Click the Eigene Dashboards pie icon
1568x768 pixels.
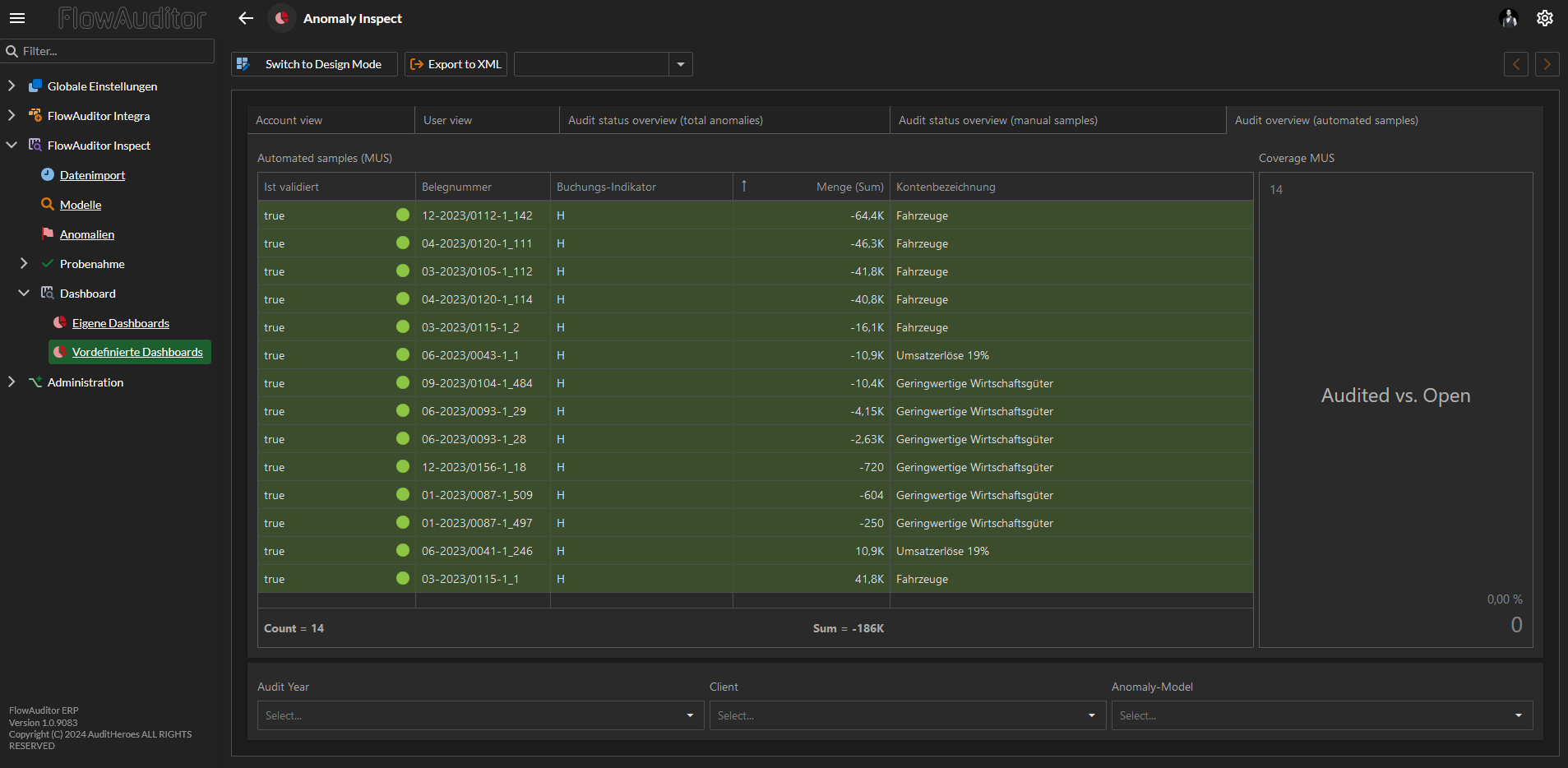[x=60, y=323]
